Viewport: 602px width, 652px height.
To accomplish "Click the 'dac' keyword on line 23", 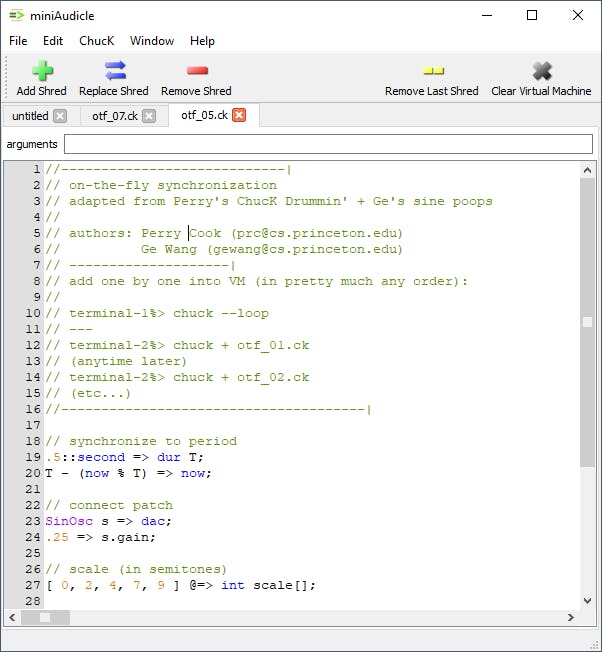I will coord(153,521).
